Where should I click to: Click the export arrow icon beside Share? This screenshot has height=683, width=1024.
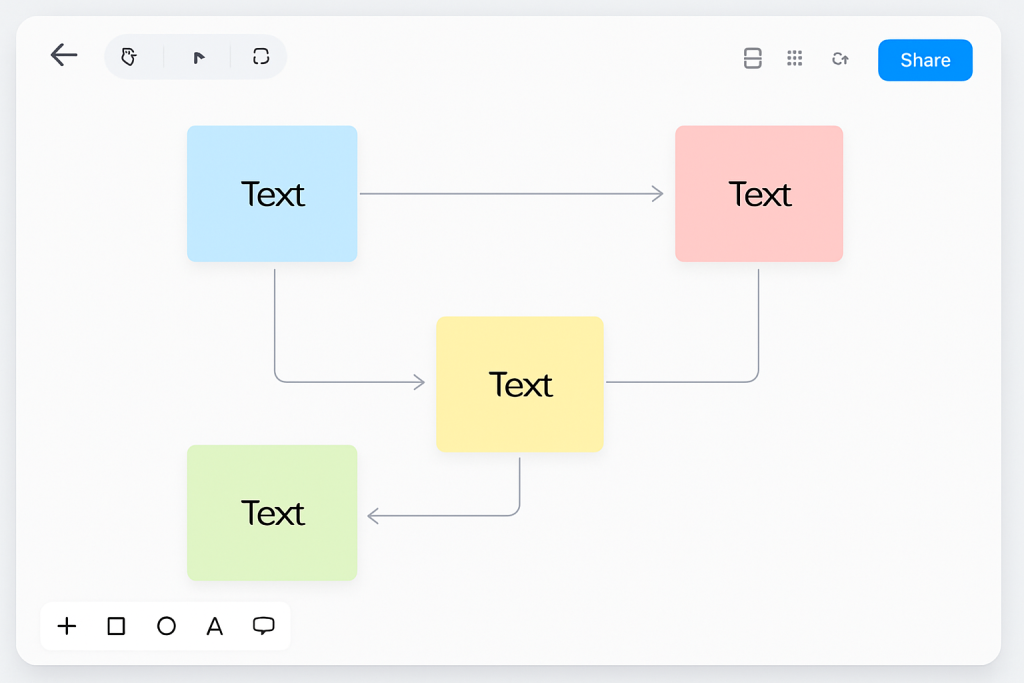[x=840, y=59]
